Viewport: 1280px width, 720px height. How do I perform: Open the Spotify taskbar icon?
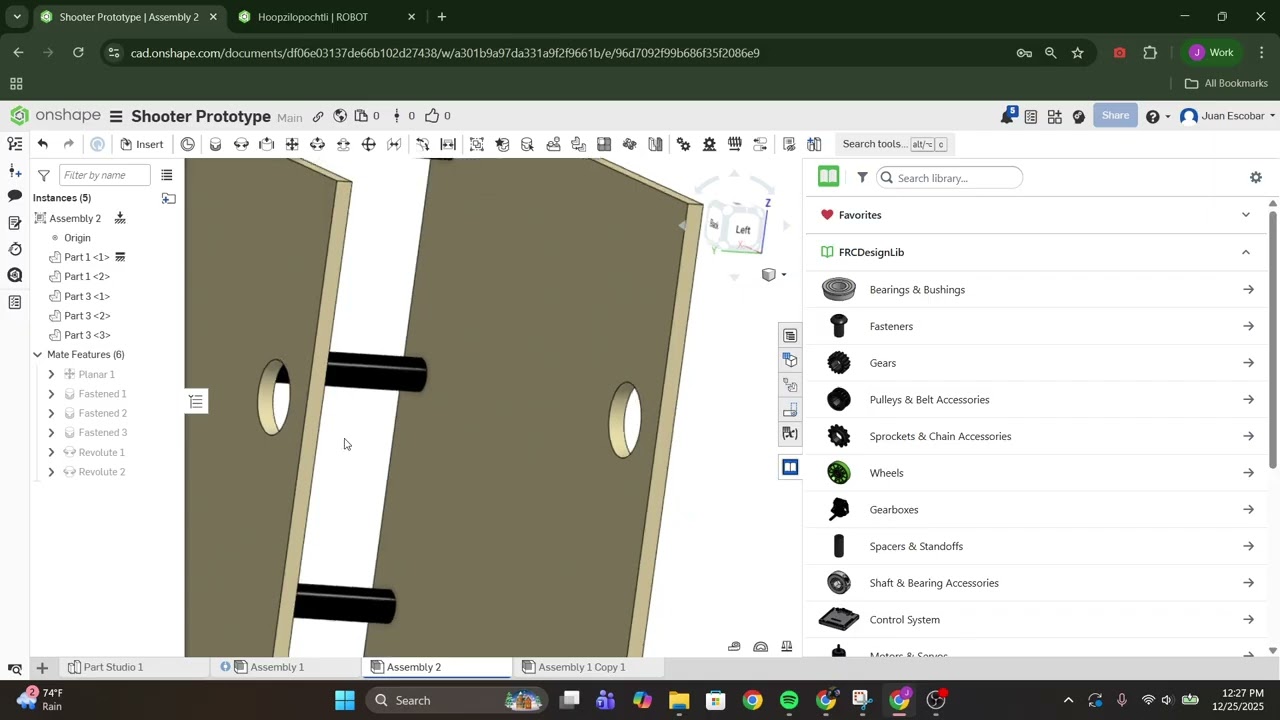coord(789,700)
